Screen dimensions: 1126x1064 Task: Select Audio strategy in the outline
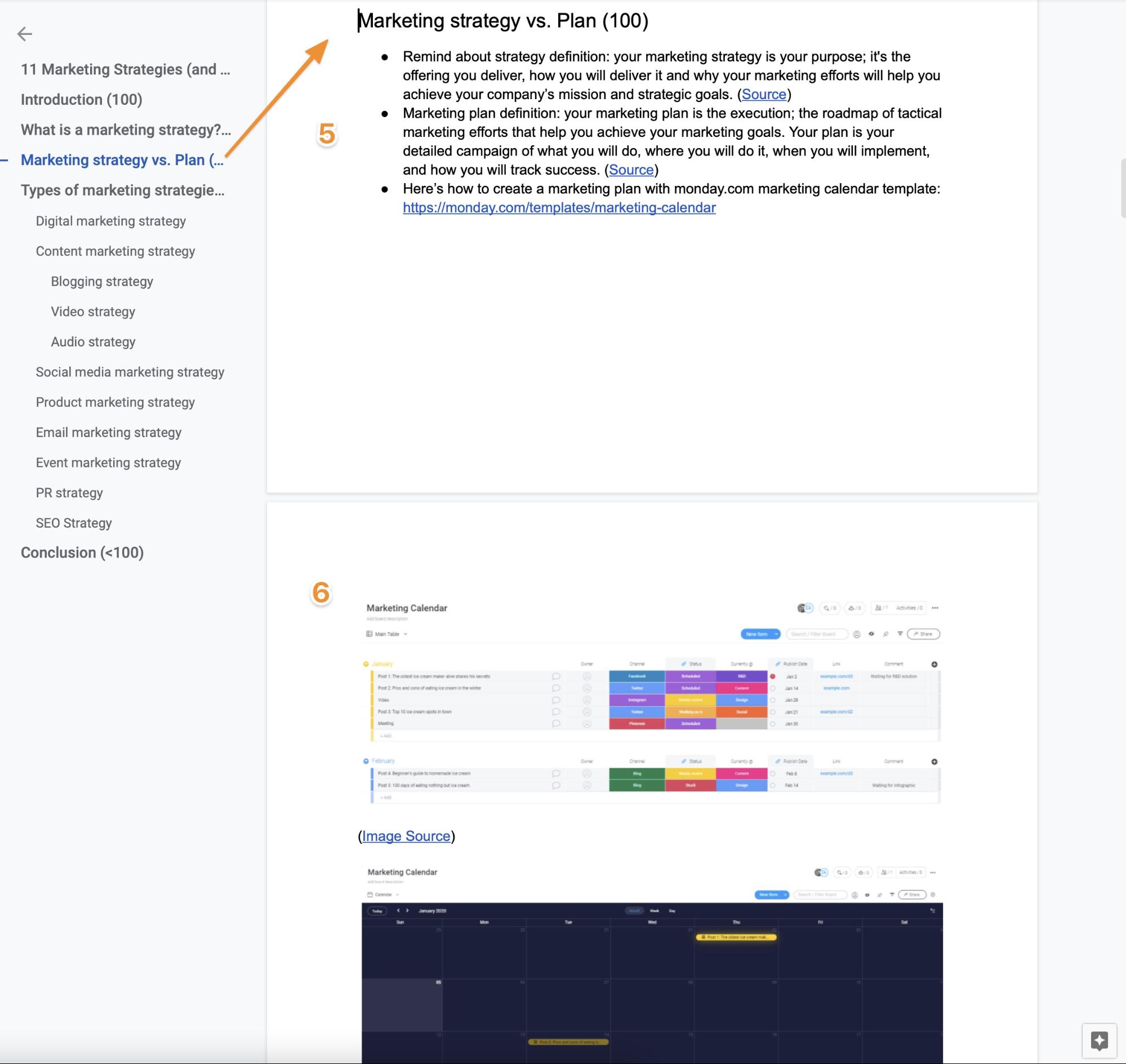(93, 341)
